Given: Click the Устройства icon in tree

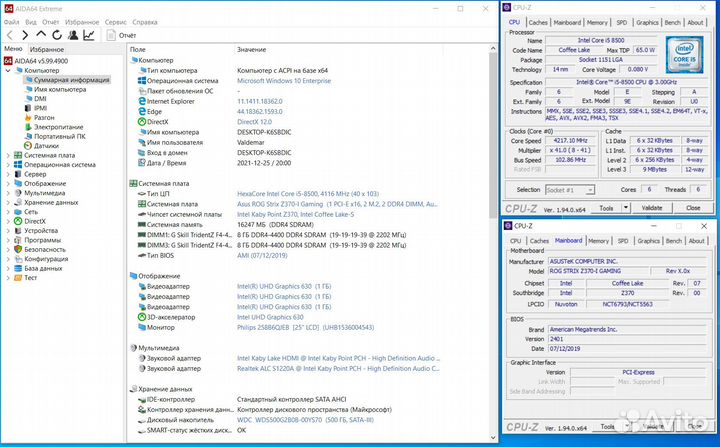Looking at the screenshot, I should pyautogui.click(x=18, y=231).
